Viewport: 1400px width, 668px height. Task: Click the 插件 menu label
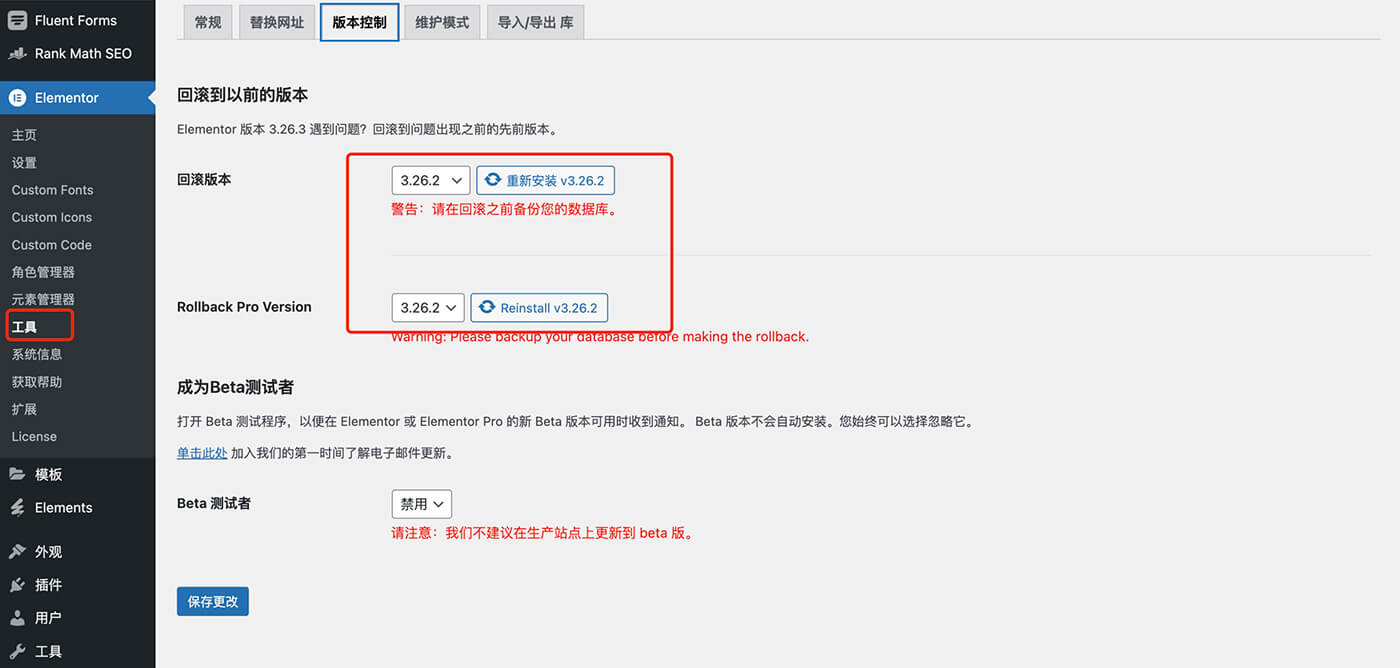[49, 585]
